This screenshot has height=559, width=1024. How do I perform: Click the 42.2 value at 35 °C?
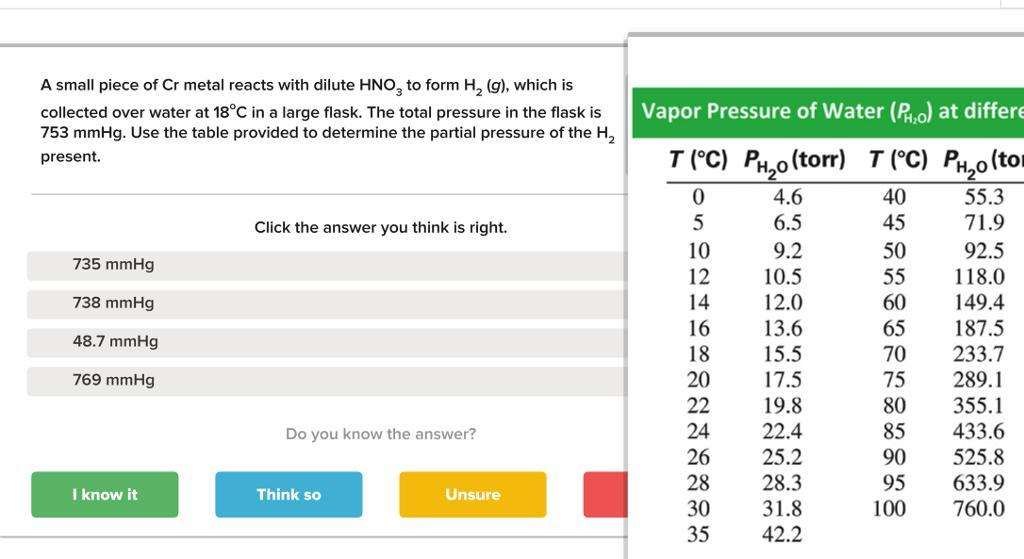pyautogui.click(x=782, y=534)
